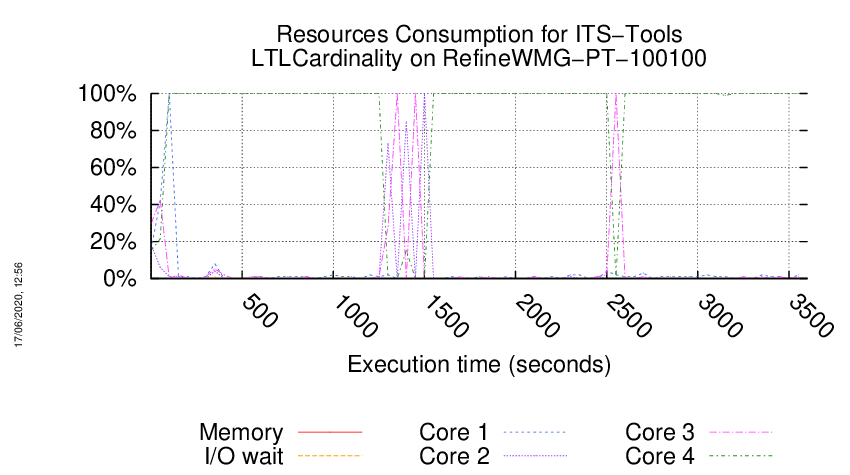Click the Core 2 legend label
The image size is (850, 475).
(454, 456)
